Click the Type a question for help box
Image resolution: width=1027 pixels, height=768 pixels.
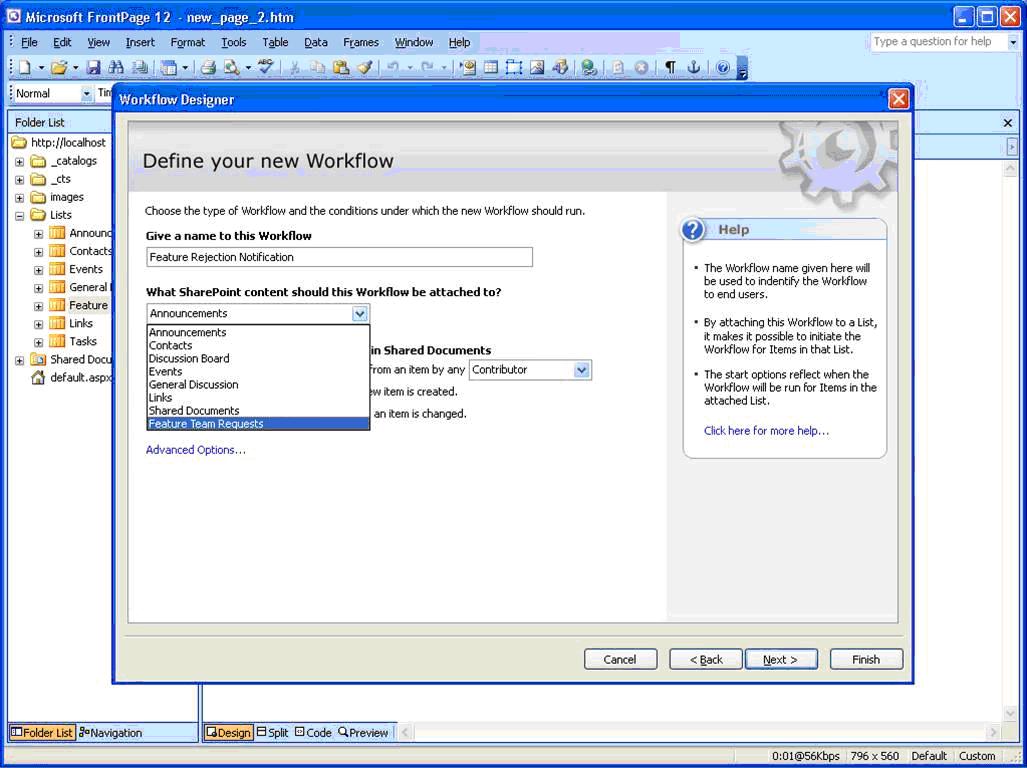[x=938, y=42]
